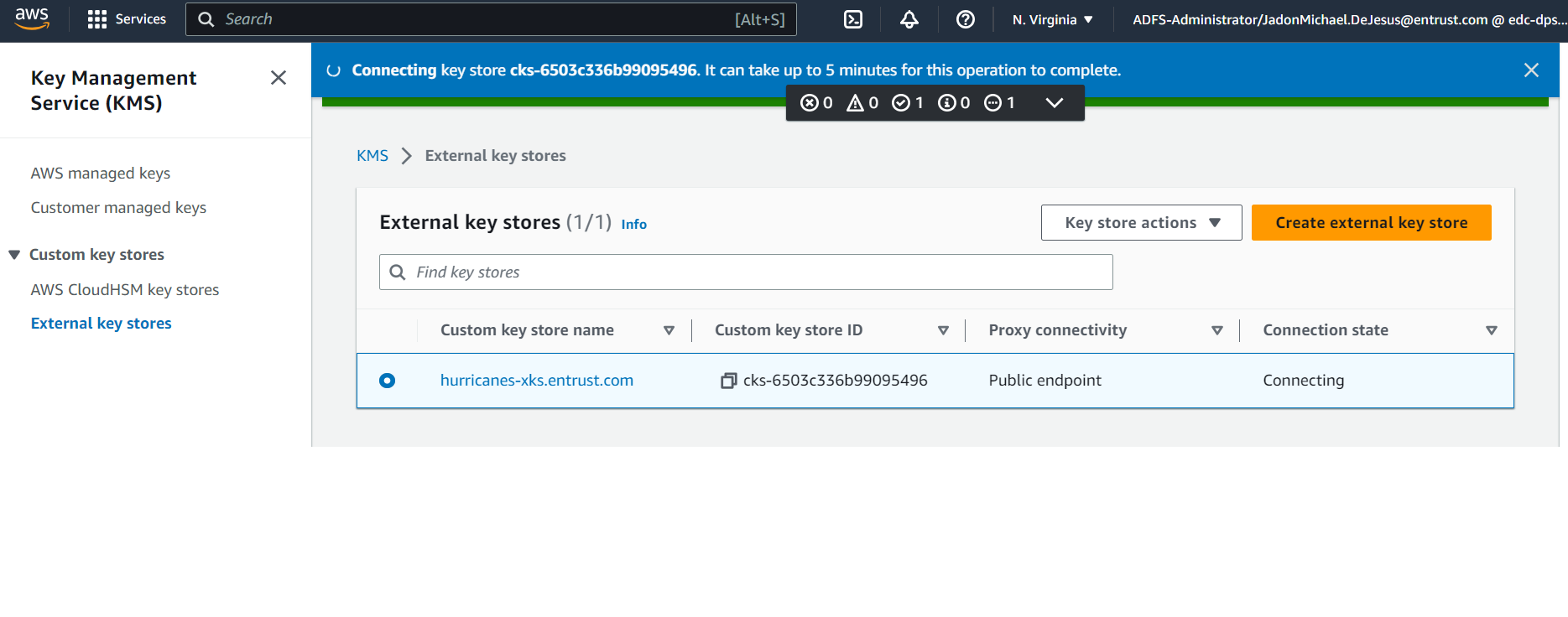The height and width of the screenshot is (617, 1568).
Task: Open Customer managed keys page
Action: tap(118, 208)
